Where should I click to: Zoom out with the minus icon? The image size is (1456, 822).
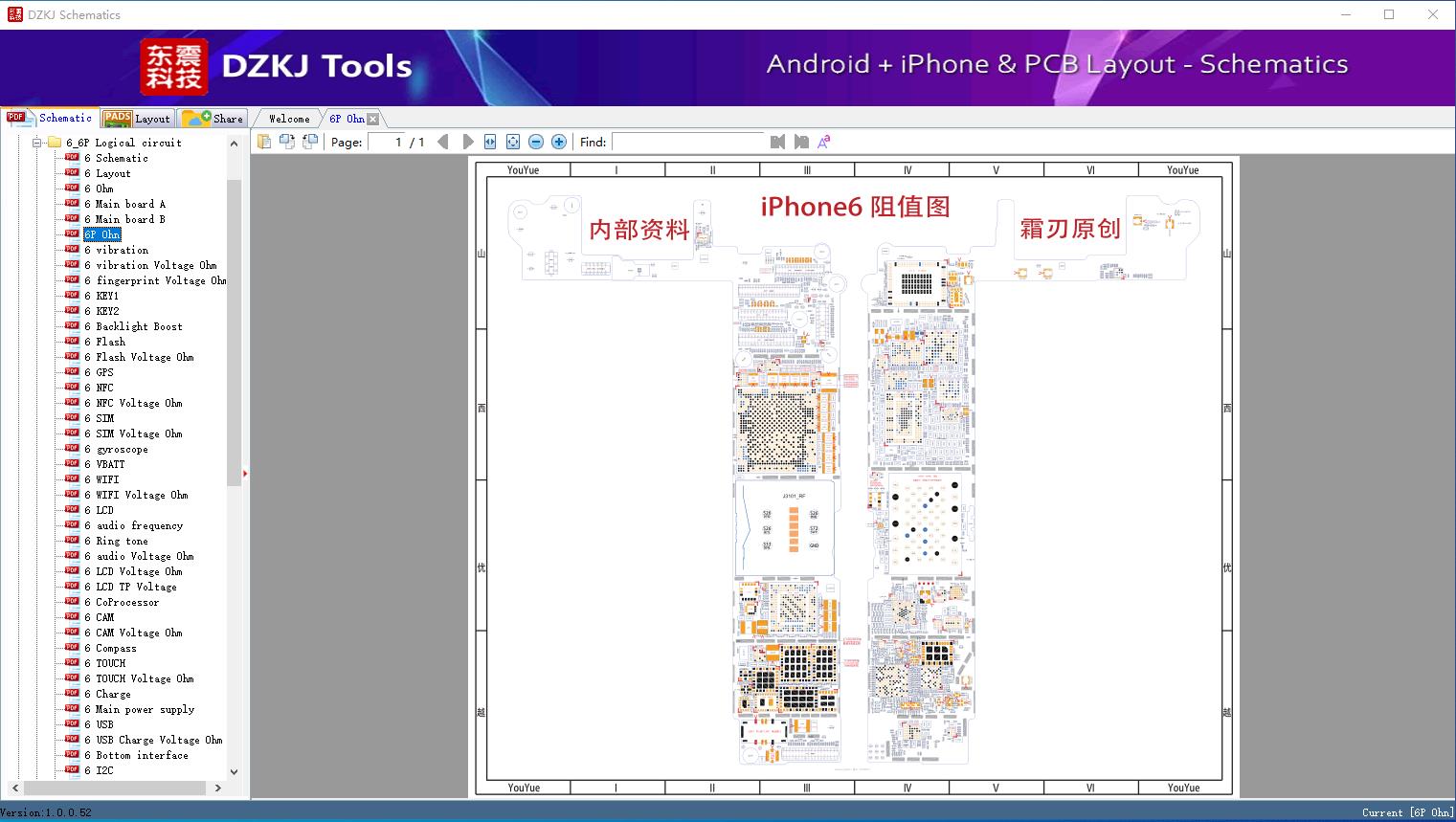tap(536, 142)
